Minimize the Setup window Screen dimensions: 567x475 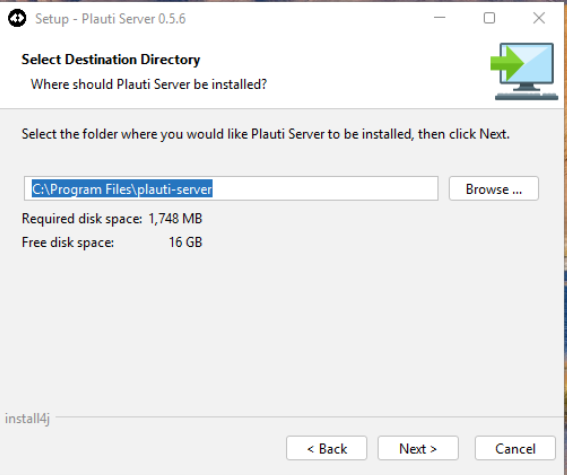[x=439, y=18]
